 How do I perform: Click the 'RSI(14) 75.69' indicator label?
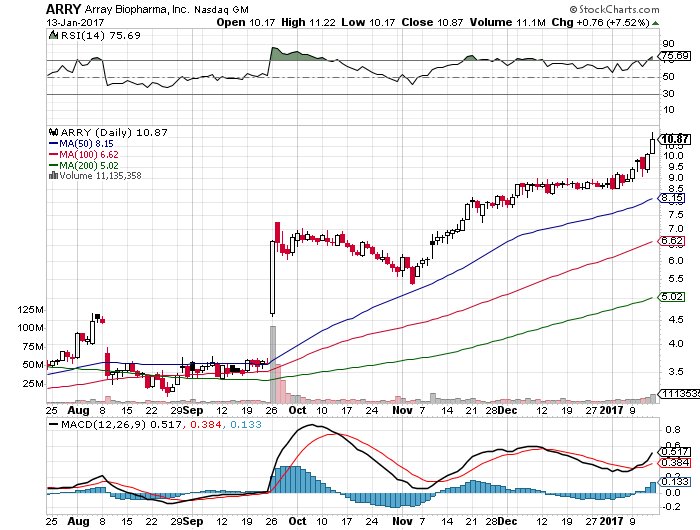100,35
